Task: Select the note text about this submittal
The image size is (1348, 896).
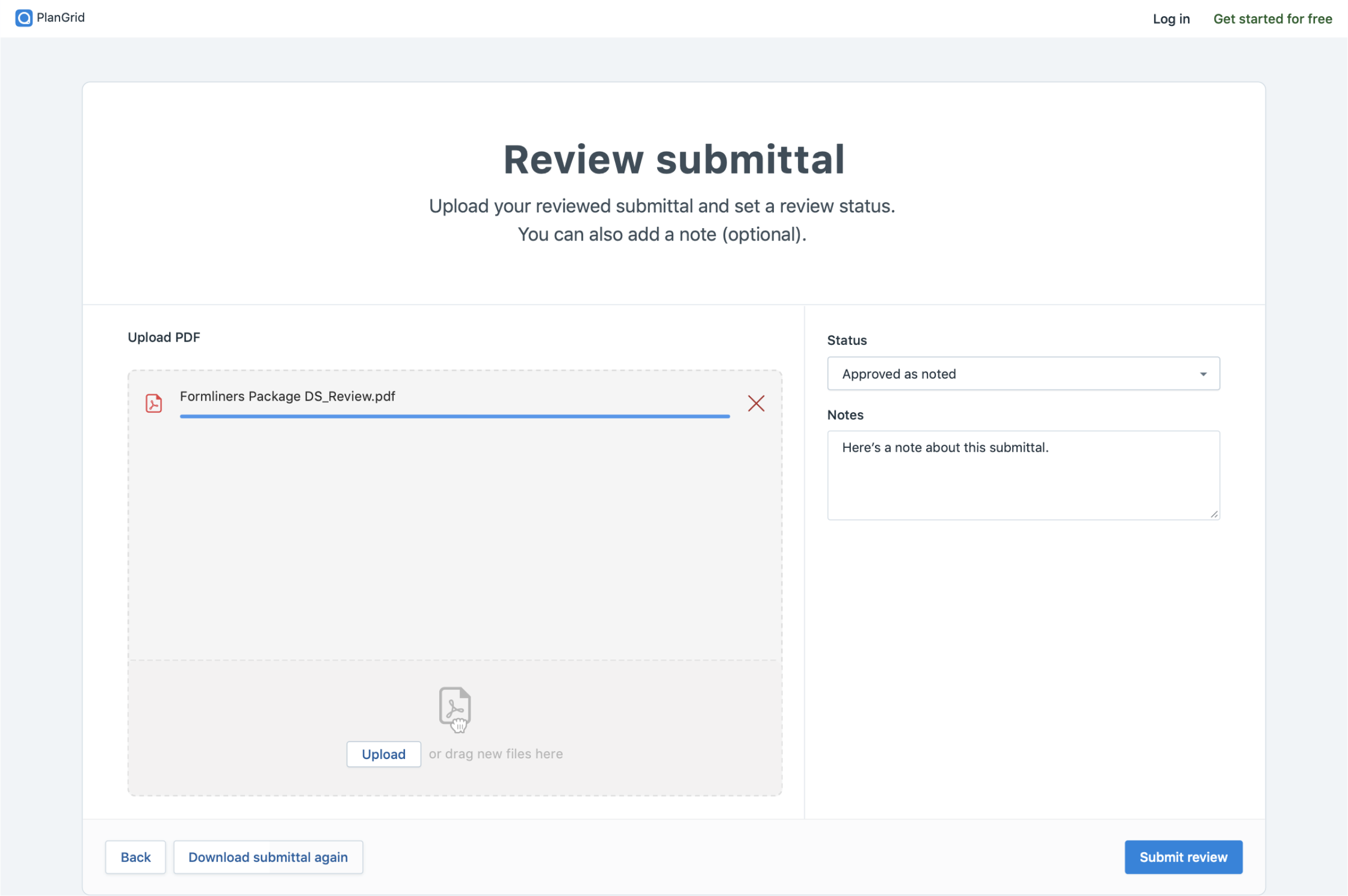Action: tap(945, 447)
